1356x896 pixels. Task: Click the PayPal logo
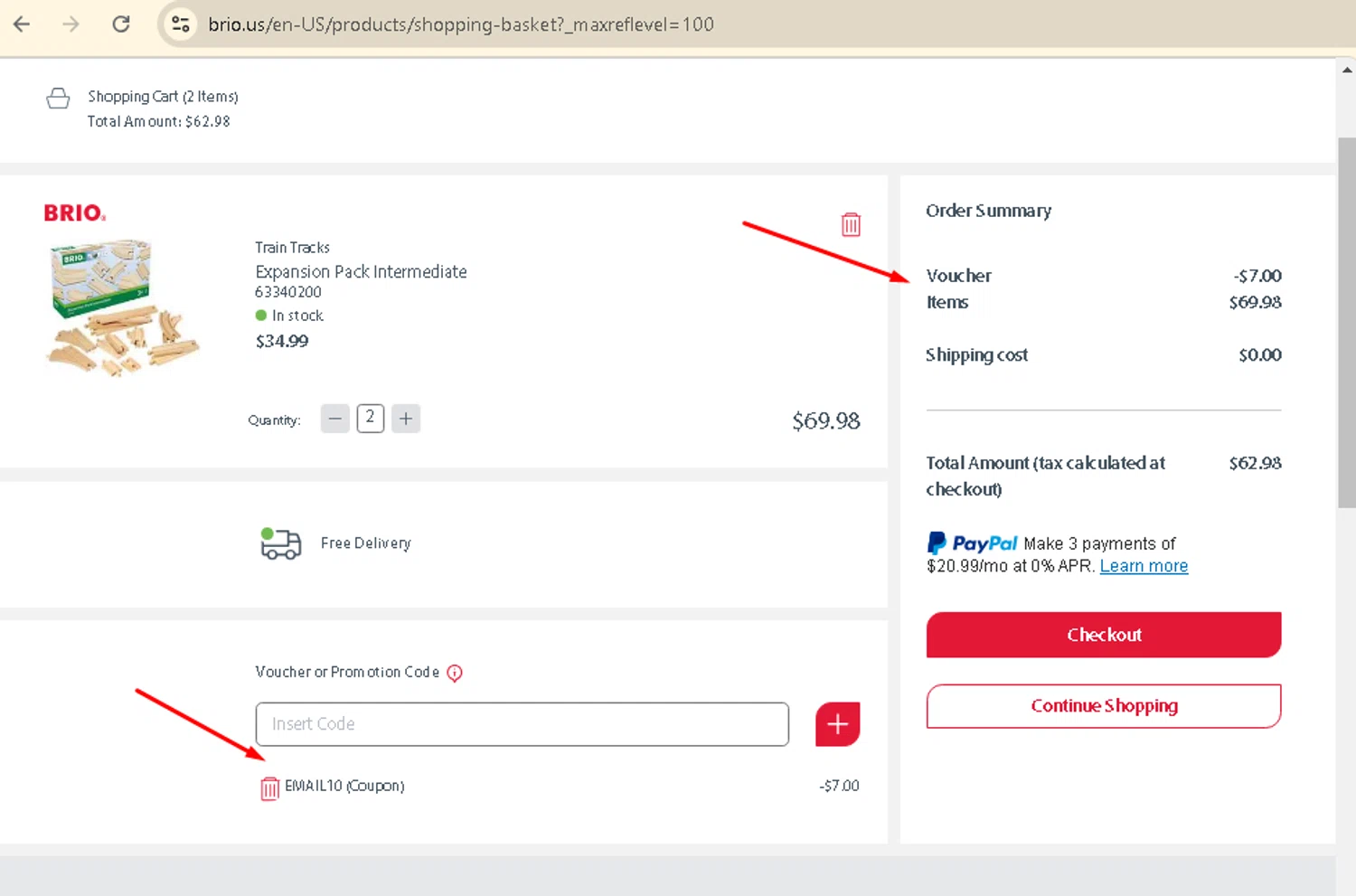tap(972, 543)
